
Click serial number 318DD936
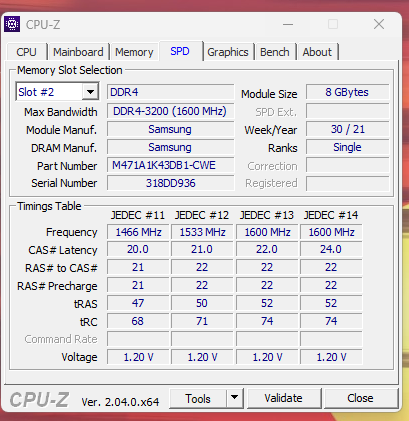tap(170, 183)
